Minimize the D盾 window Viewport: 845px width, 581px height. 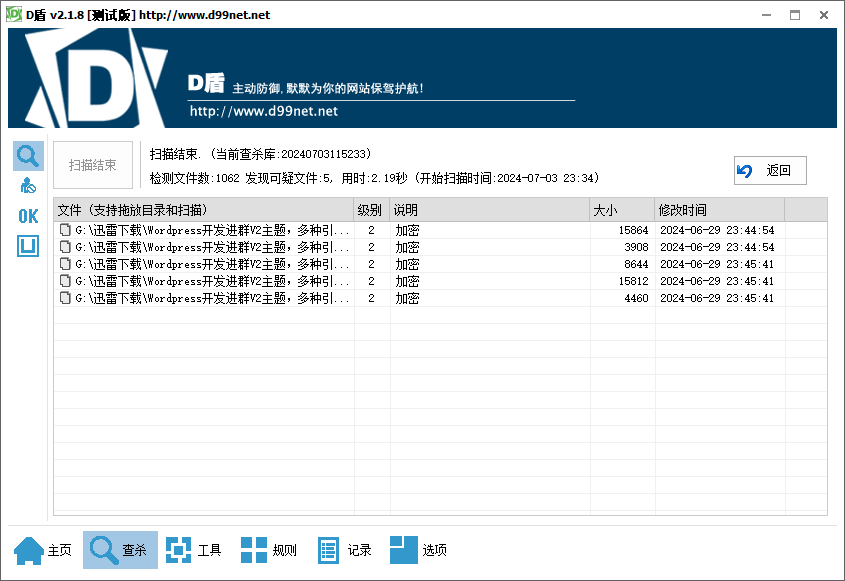[x=766, y=15]
